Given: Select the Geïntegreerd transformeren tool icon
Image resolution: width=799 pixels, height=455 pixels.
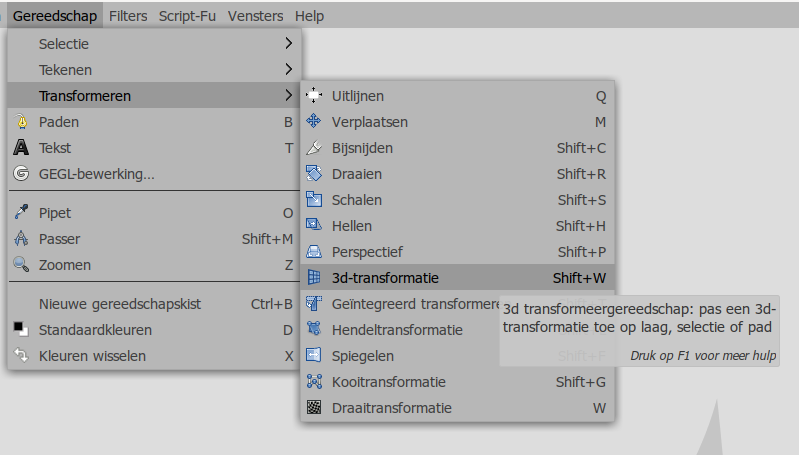Looking at the screenshot, I should 314,303.
